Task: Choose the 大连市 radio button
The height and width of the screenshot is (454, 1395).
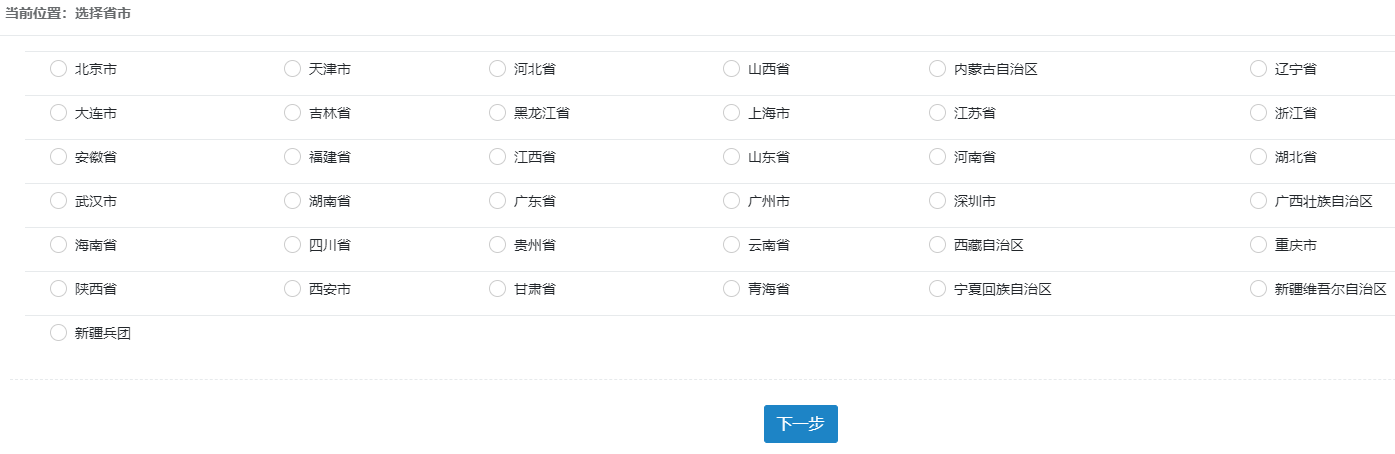Action: [x=58, y=113]
